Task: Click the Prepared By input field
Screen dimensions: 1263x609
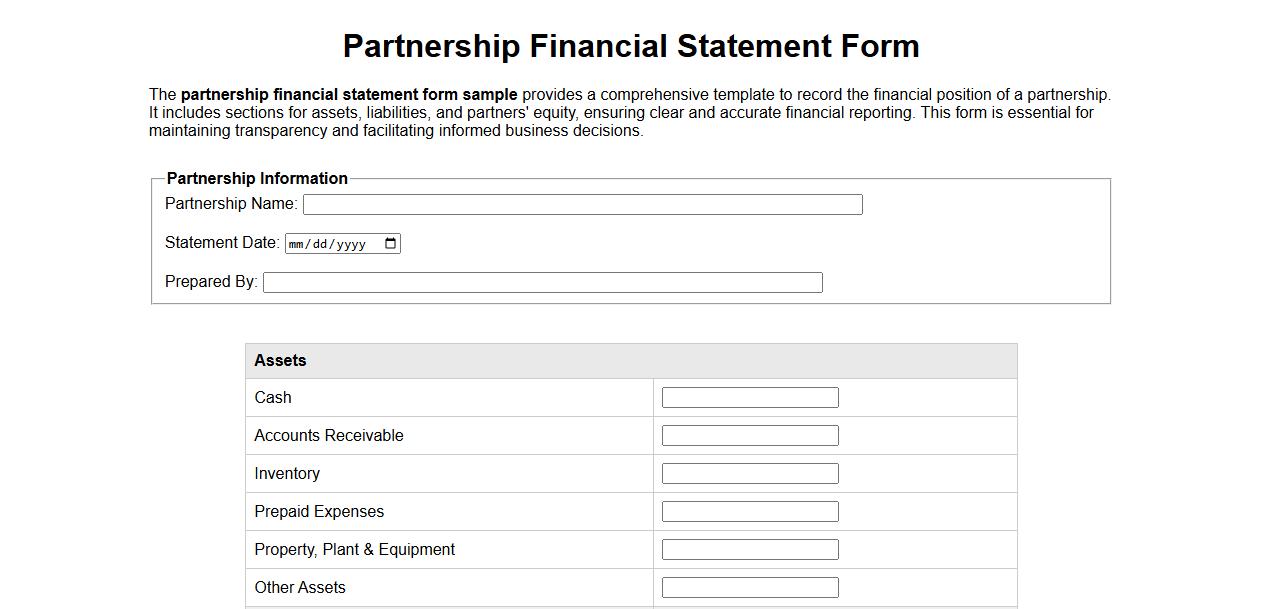Action: coord(542,281)
